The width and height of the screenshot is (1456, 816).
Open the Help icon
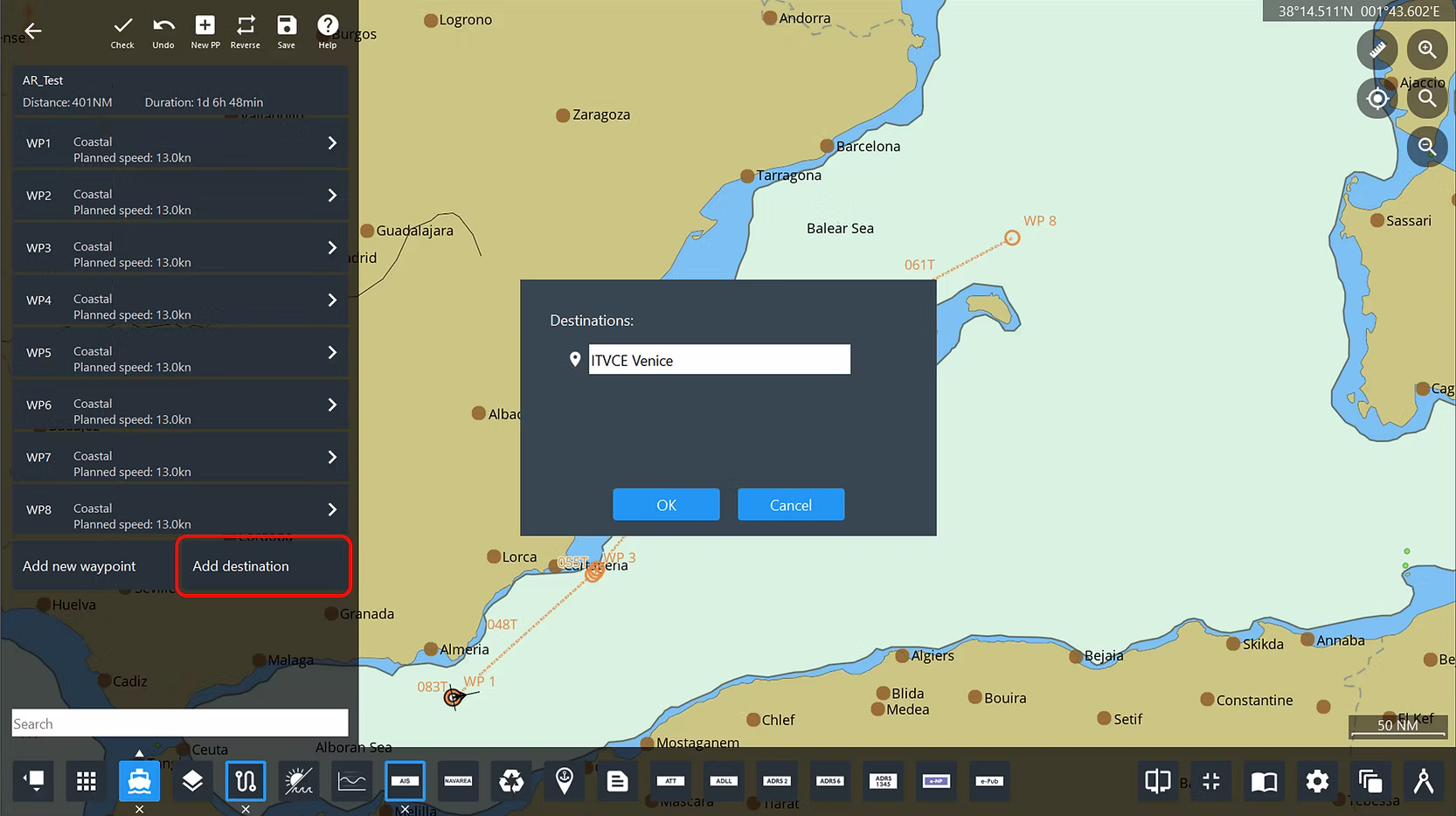click(328, 32)
